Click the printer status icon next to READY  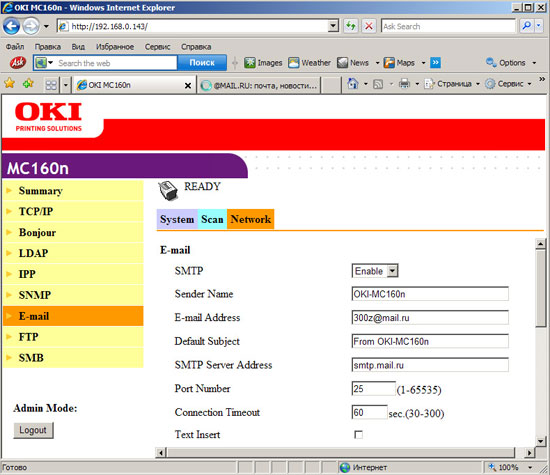(x=168, y=190)
